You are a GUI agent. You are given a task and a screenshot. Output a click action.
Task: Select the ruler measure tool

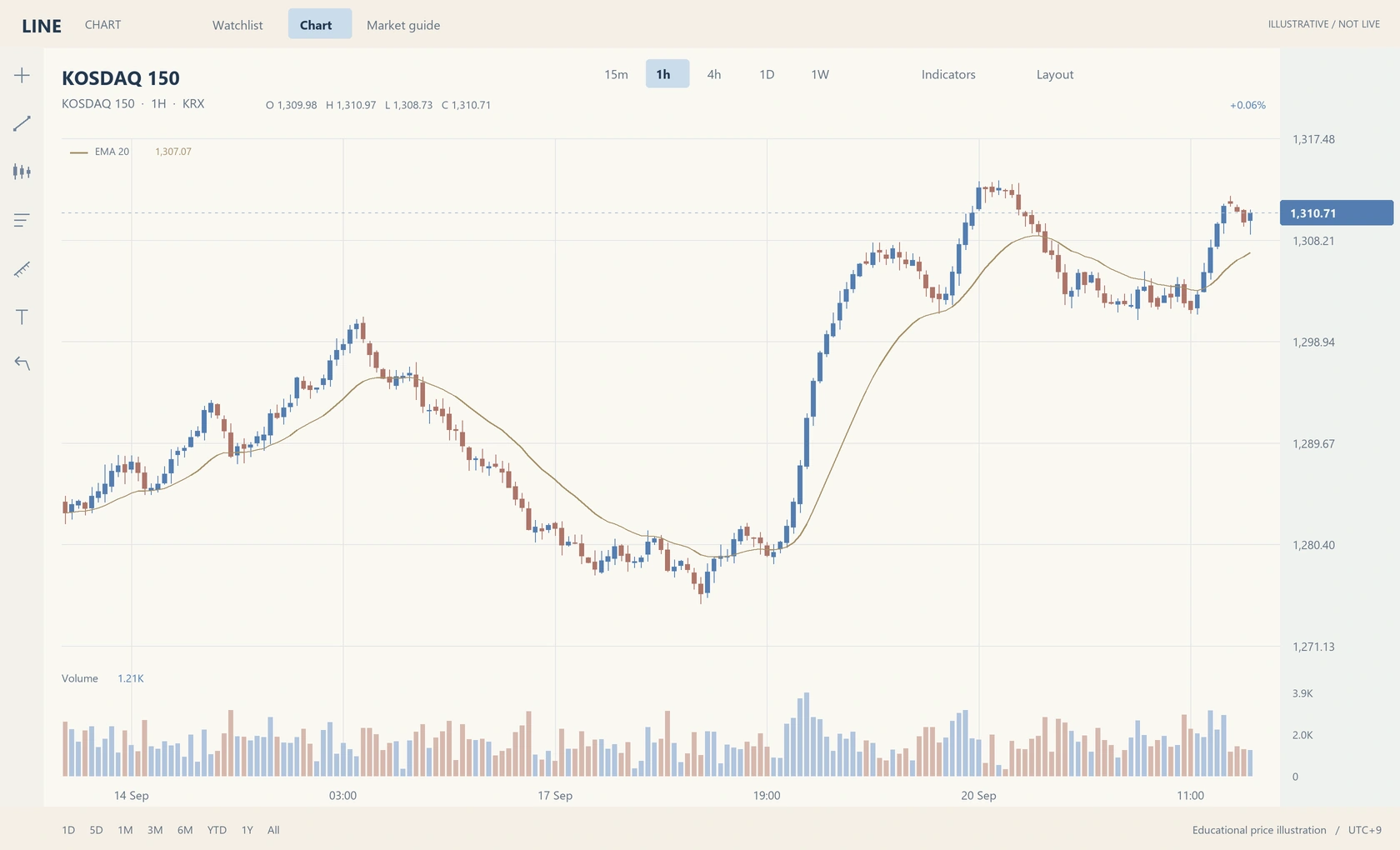(22, 268)
